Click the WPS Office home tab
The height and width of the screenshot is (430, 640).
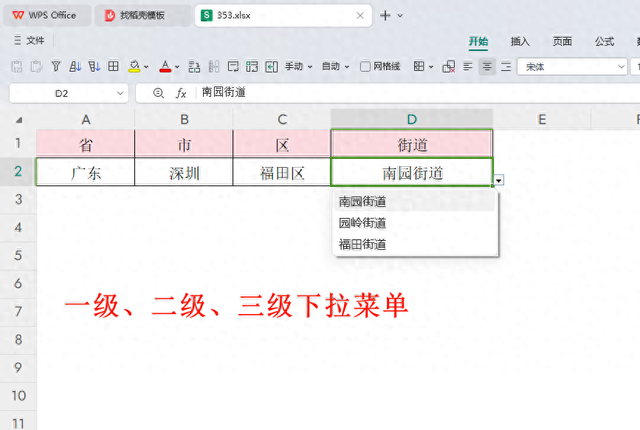[46, 16]
